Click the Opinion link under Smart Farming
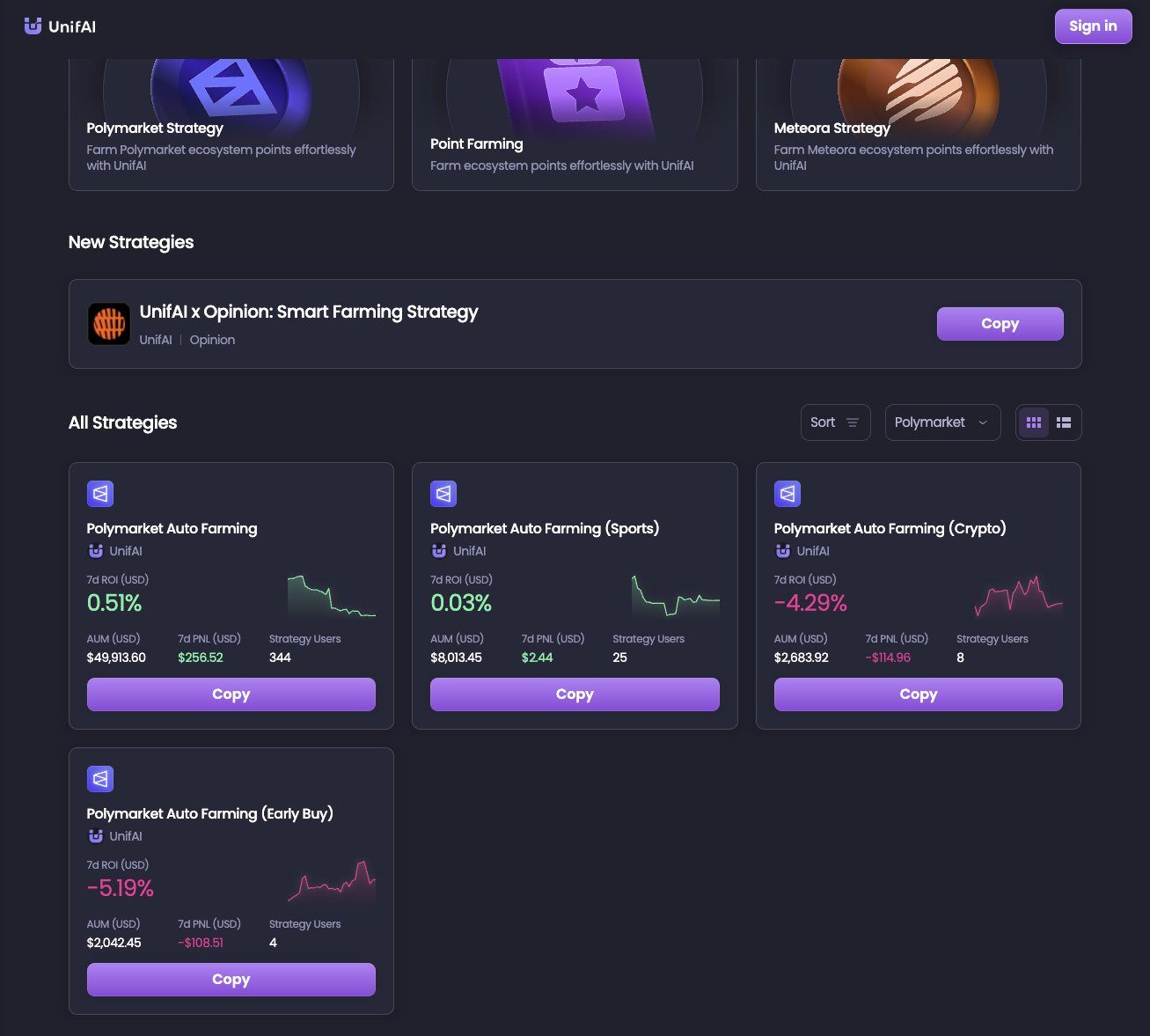The width and height of the screenshot is (1150, 1036). pos(212,340)
